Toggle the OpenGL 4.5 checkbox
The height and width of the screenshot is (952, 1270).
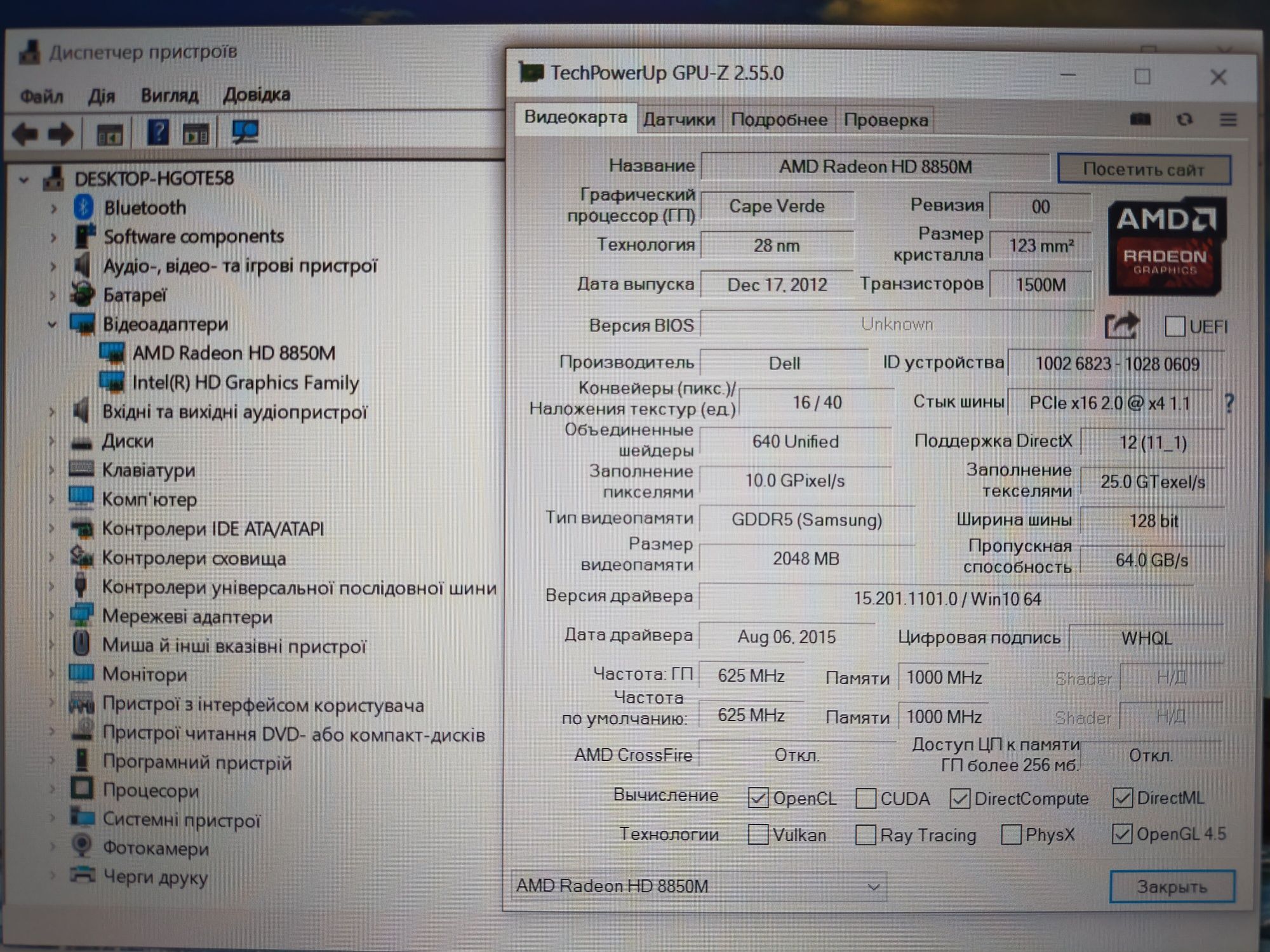(x=1122, y=833)
